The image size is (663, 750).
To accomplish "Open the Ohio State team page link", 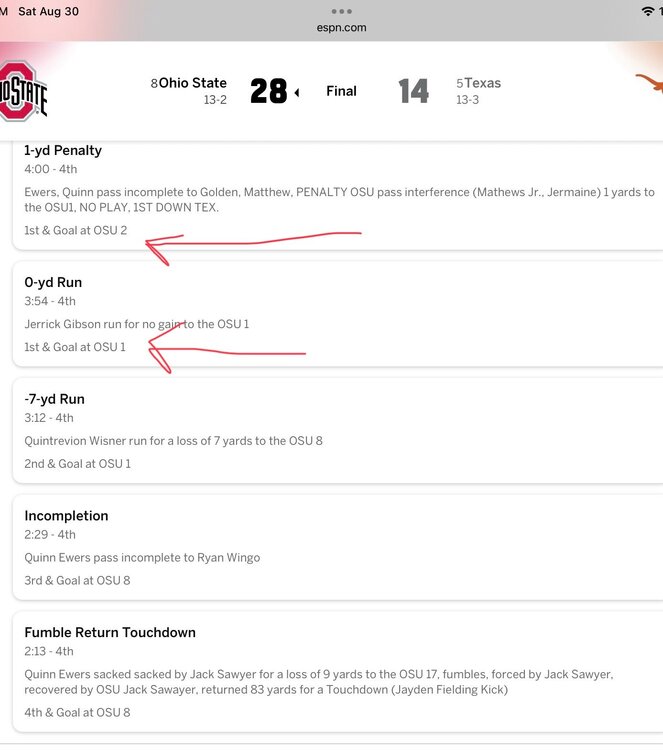I will (x=193, y=83).
